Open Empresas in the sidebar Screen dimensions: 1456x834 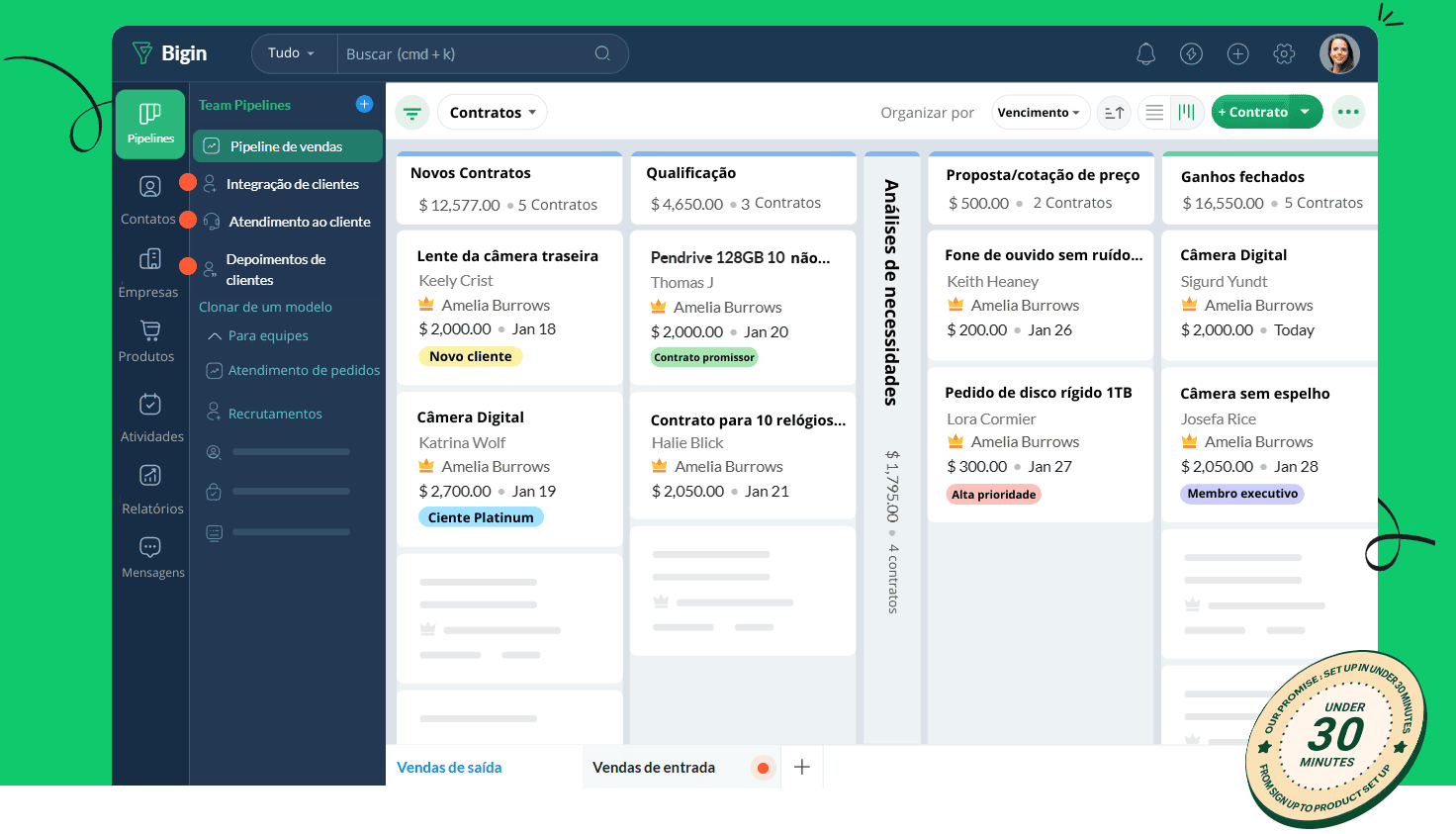pyautogui.click(x=149, y=273)
